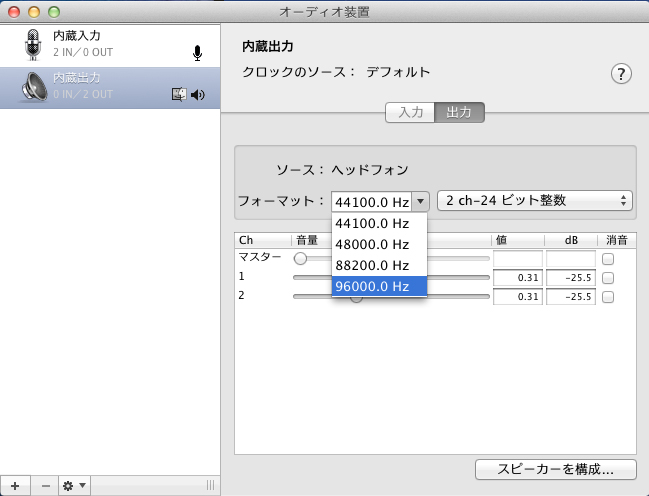Click the plus button to add device
The image size is (649, 496).
14,485
